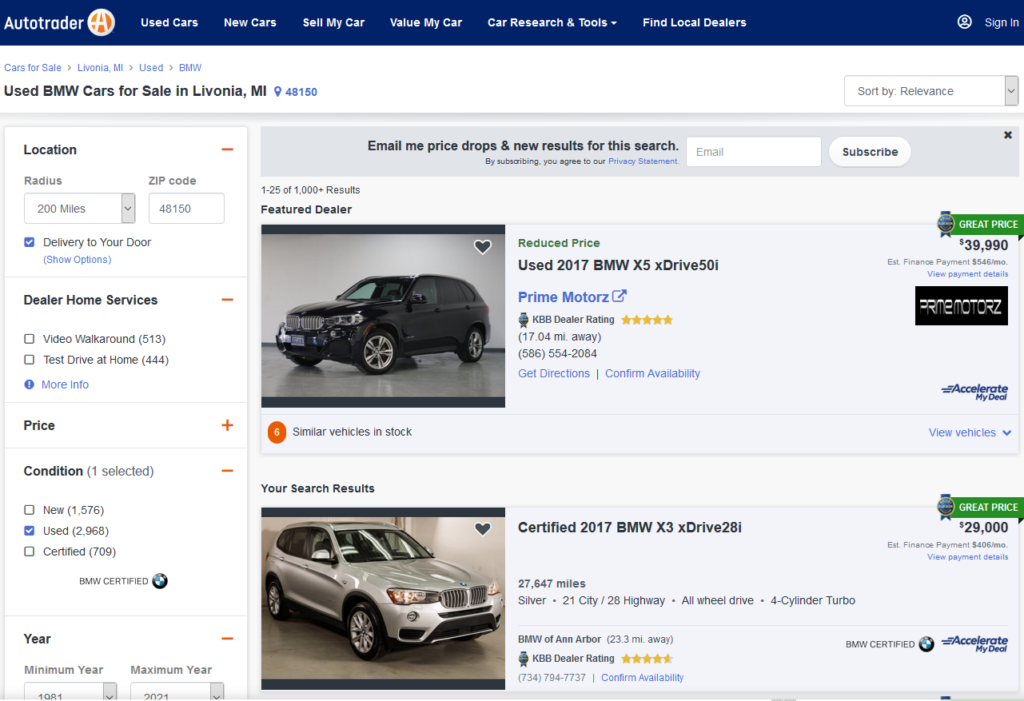This screenshot has width=1024, height=701.
Task: Collapse the Location filter section
Action: point(227,150)
